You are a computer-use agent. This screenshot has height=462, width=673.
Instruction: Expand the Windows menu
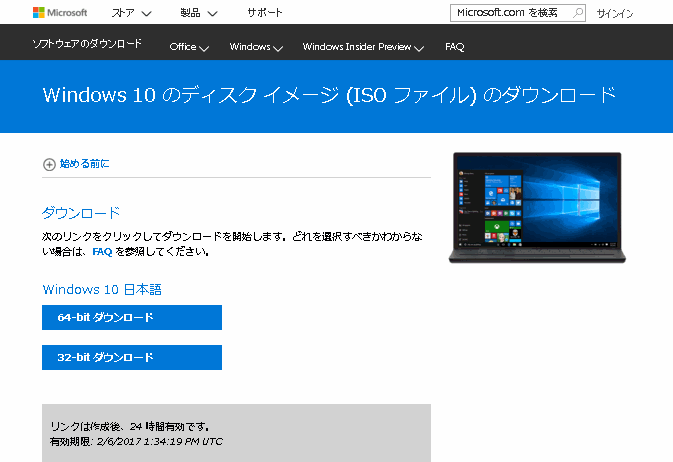pos(256,47)
